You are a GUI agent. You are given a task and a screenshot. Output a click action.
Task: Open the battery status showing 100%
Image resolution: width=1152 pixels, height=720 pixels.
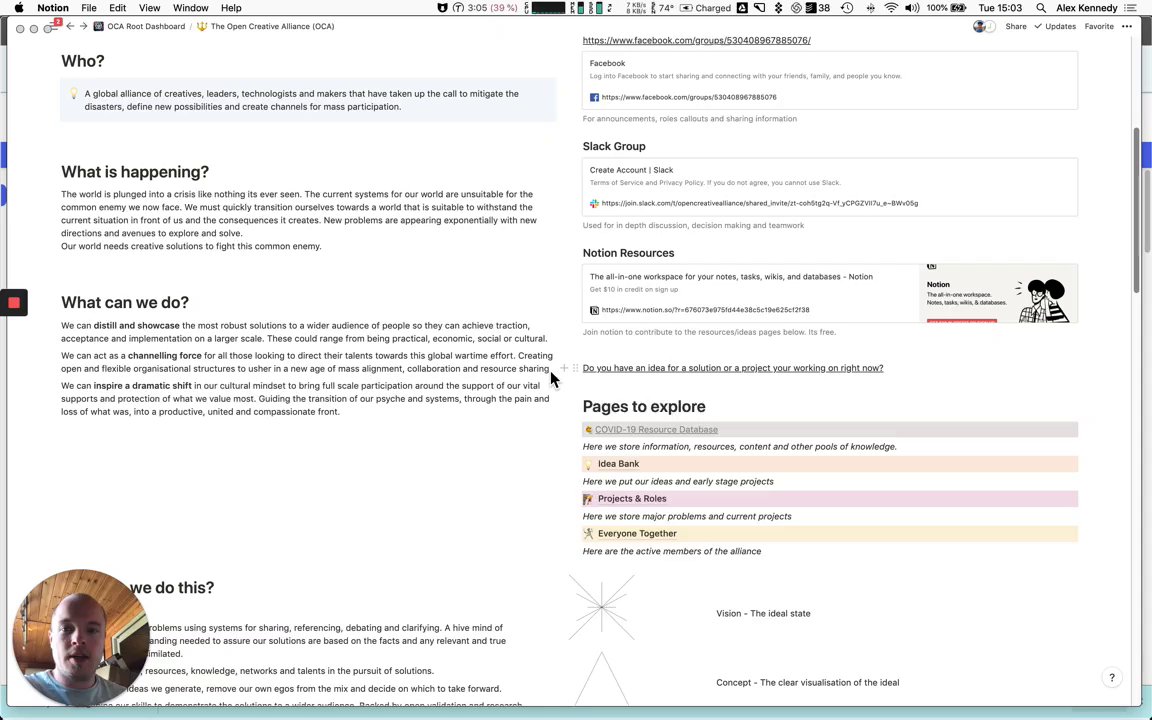[x=946, y=8]
